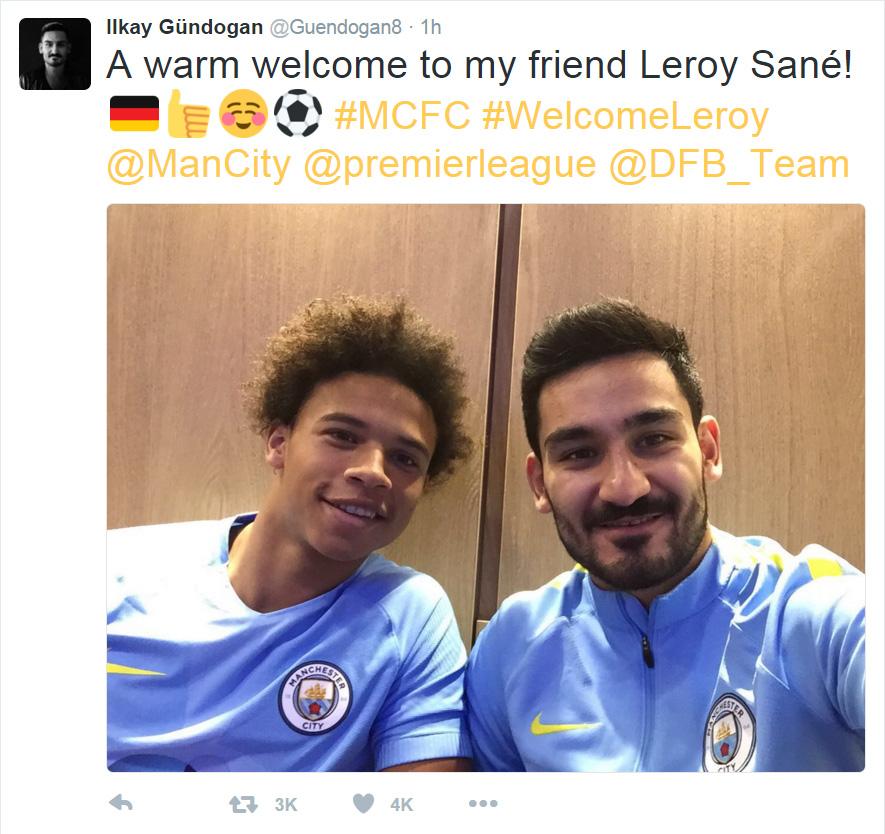Click the German flag emoji
Image resolution: width=885 pixels, height=834 pixels.
(x=134, y=113)
